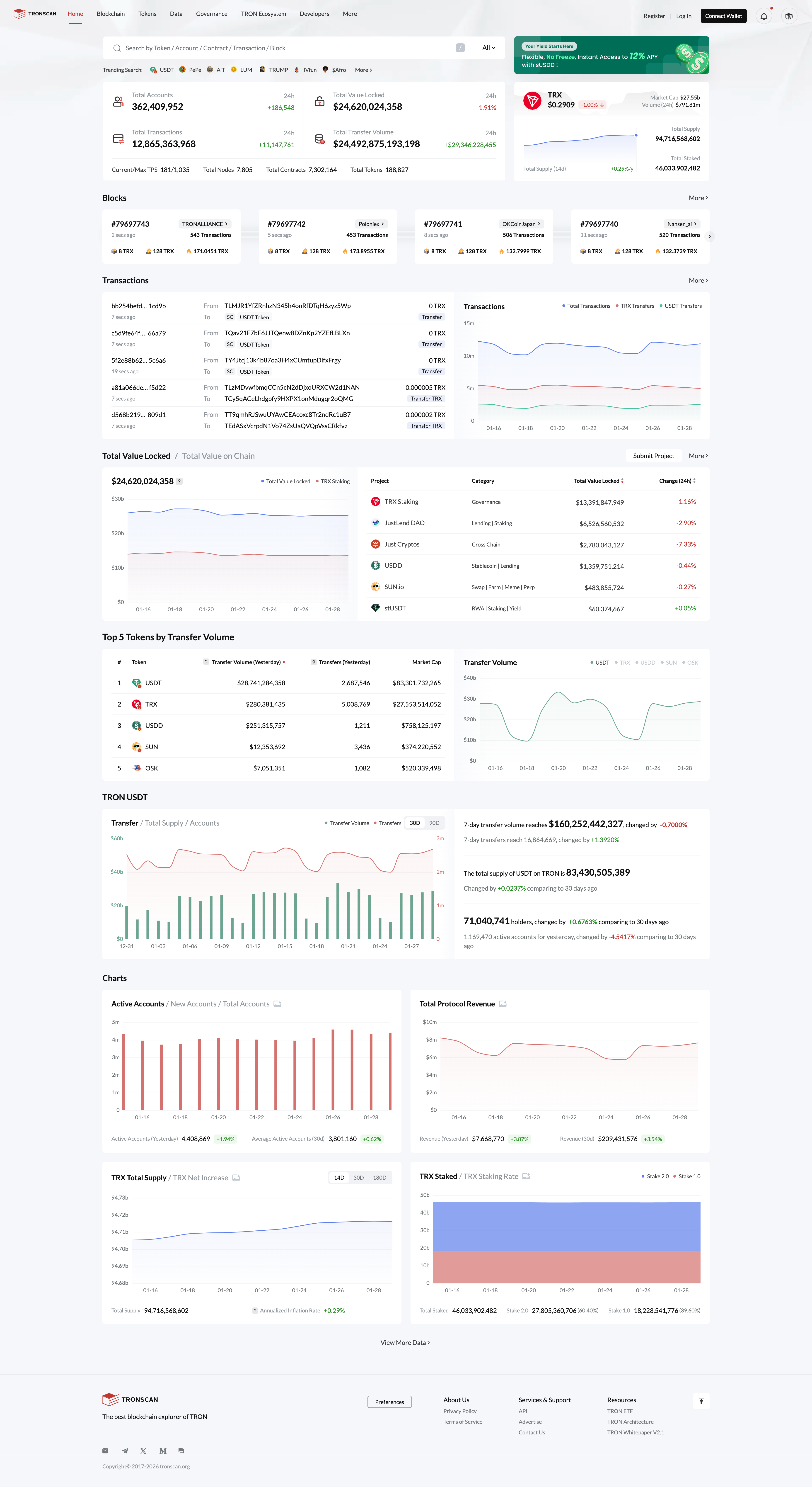The height and width of the screenshot is (1487, 812).
Task: Switch to the Total Value on Chain tab
Action: [218, 455]
